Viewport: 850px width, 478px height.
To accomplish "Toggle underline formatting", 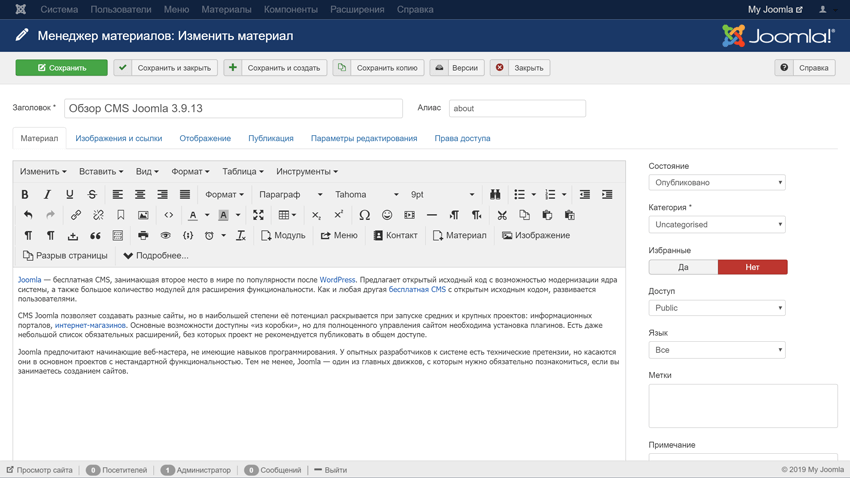I will (x=69, y=195).
